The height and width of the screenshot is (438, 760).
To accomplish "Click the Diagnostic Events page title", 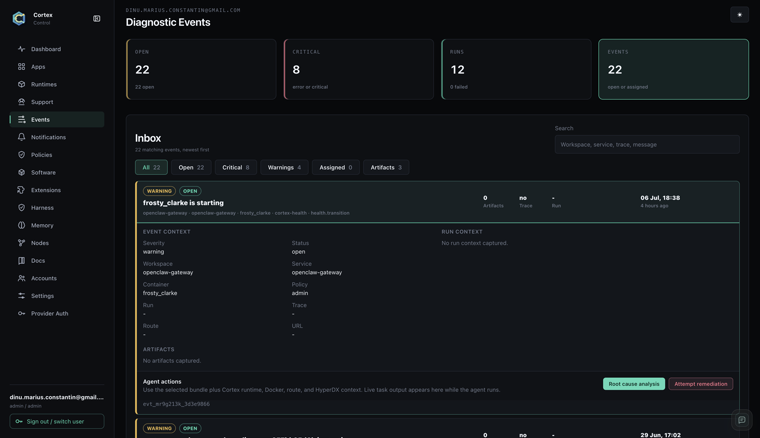I will [168, 22].
